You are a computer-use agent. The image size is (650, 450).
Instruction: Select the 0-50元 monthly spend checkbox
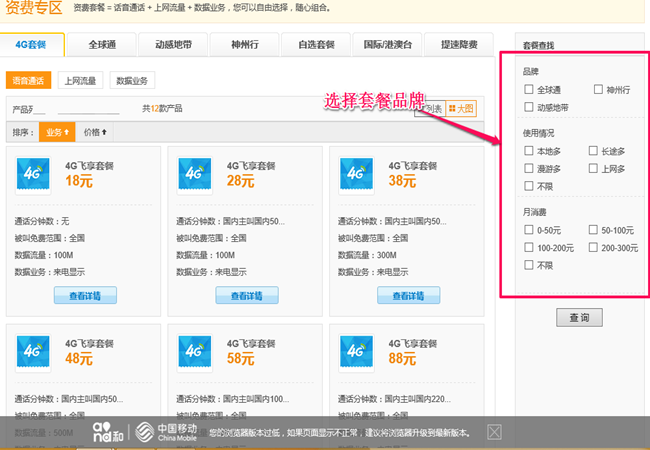529,229
